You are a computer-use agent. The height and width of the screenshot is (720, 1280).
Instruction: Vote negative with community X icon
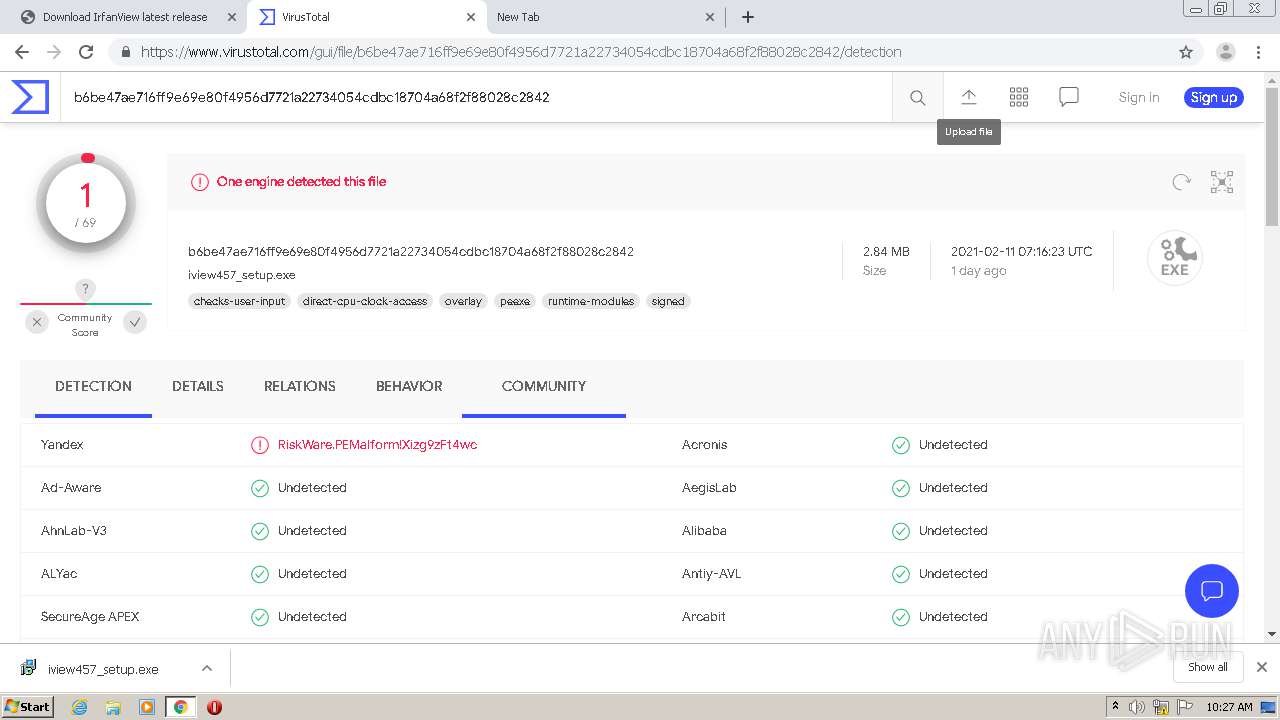36,322
